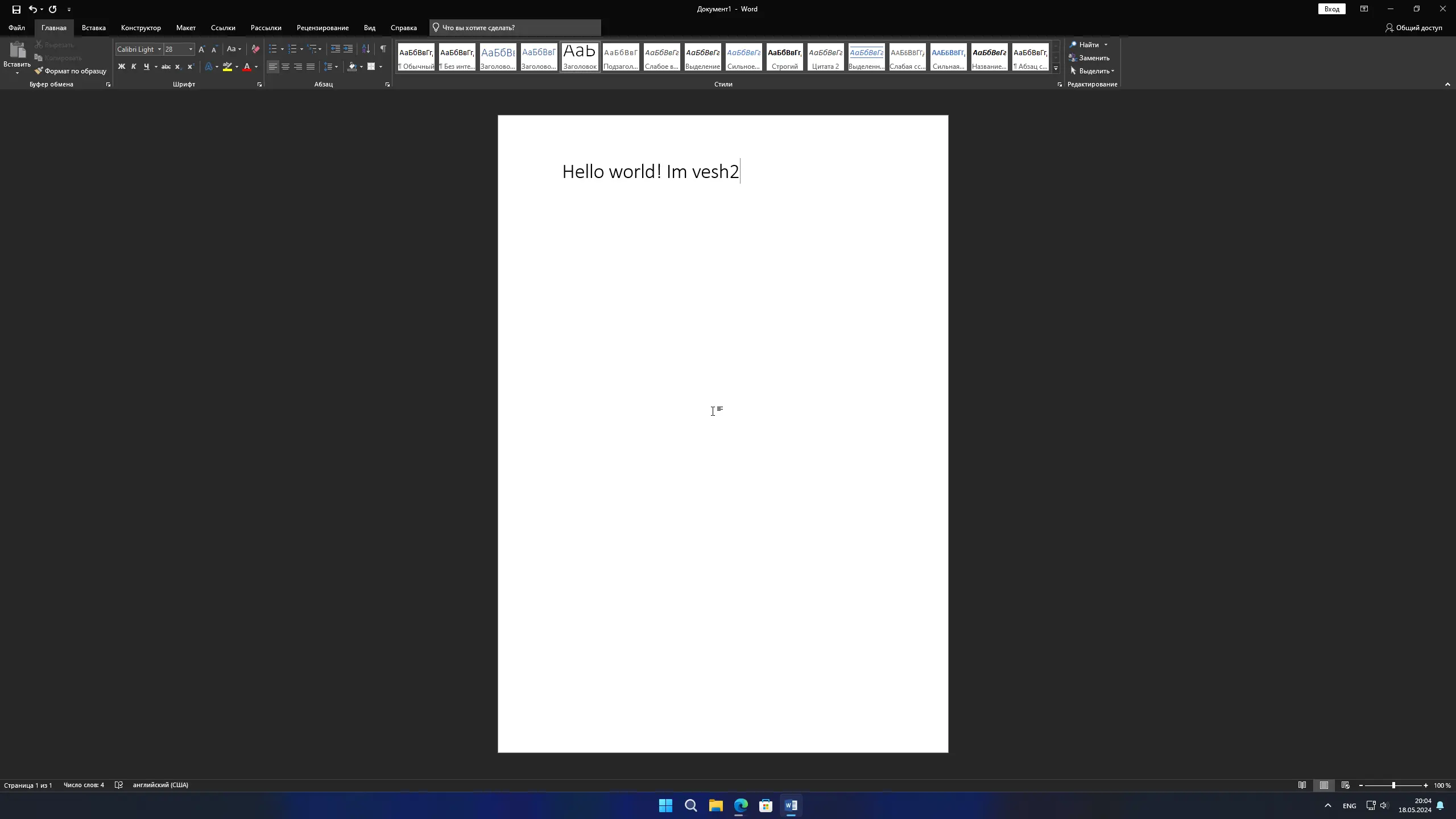
Task: Open the Вставка ribbon tab
Action: point(93,27)
